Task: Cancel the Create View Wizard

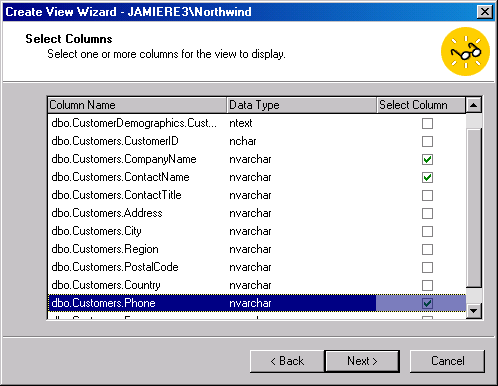Action: pyautogui.click(x=447, y=361)
